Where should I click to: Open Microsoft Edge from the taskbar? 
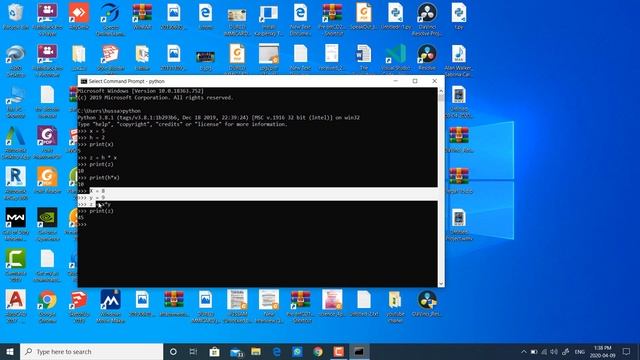pyautogui.click(x=277, y=351)
